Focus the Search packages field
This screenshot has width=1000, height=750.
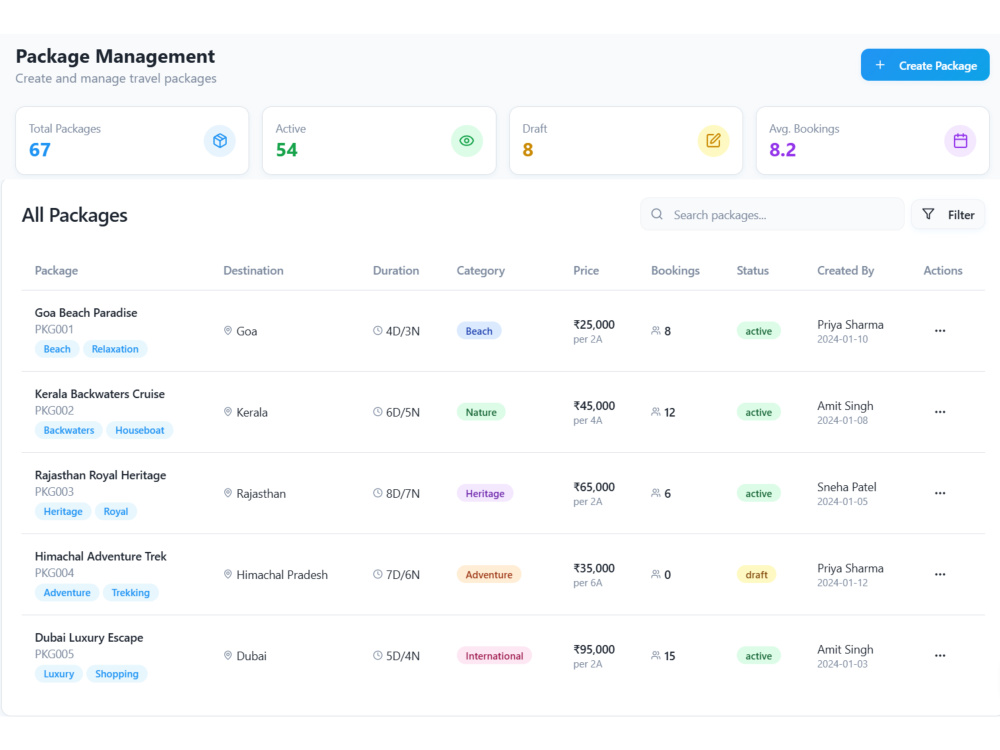pos(772,214)
